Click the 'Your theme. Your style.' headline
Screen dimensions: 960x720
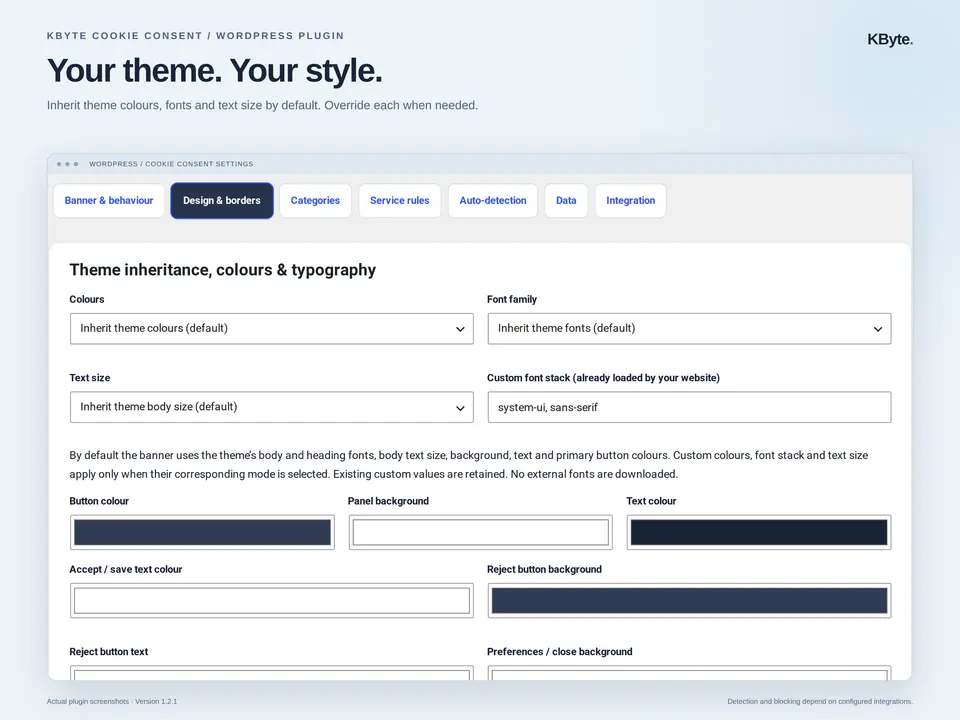[x=214, y=70]
